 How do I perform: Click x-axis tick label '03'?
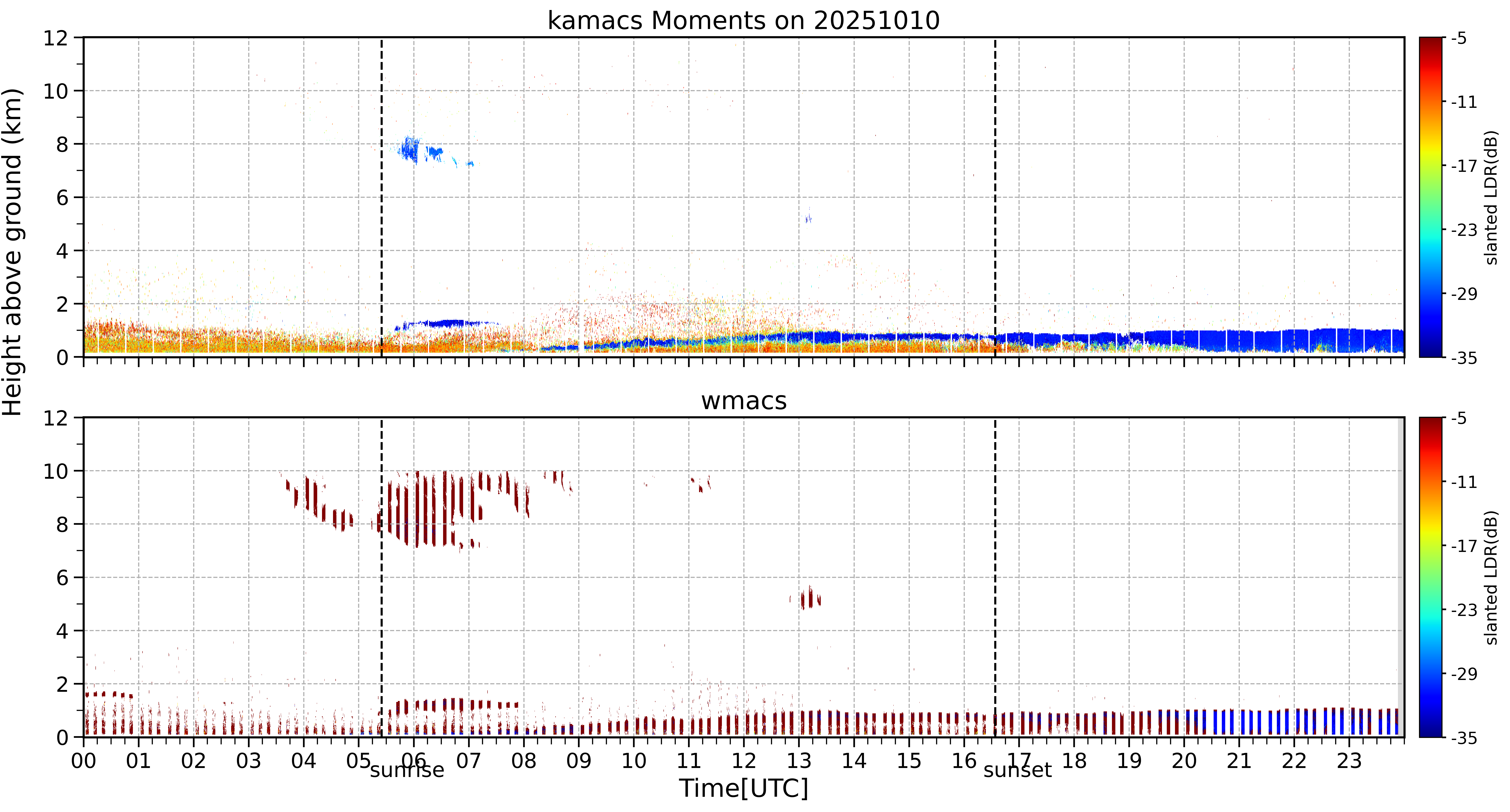(x=249, y=761)
